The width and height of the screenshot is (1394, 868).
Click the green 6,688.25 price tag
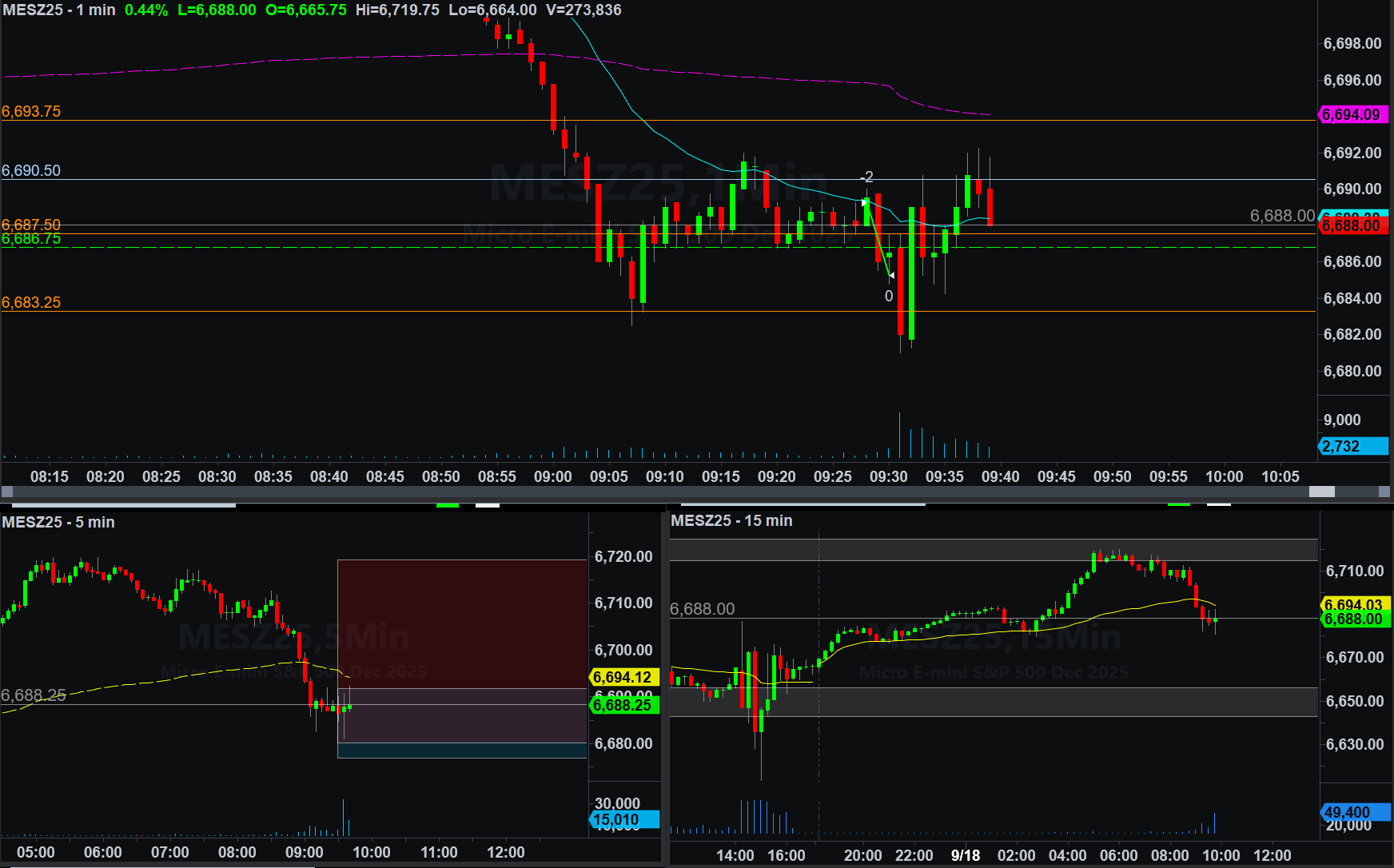pyautogui.click(x=623, y=705)
